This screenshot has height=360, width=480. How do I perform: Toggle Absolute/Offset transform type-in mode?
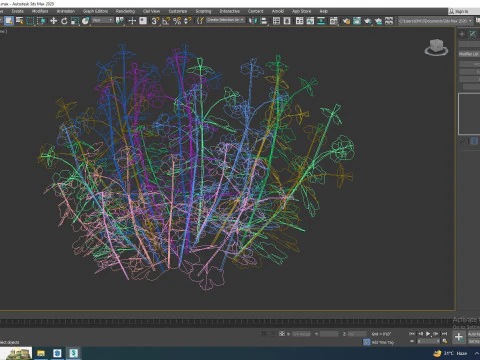(x=282, y=334)
